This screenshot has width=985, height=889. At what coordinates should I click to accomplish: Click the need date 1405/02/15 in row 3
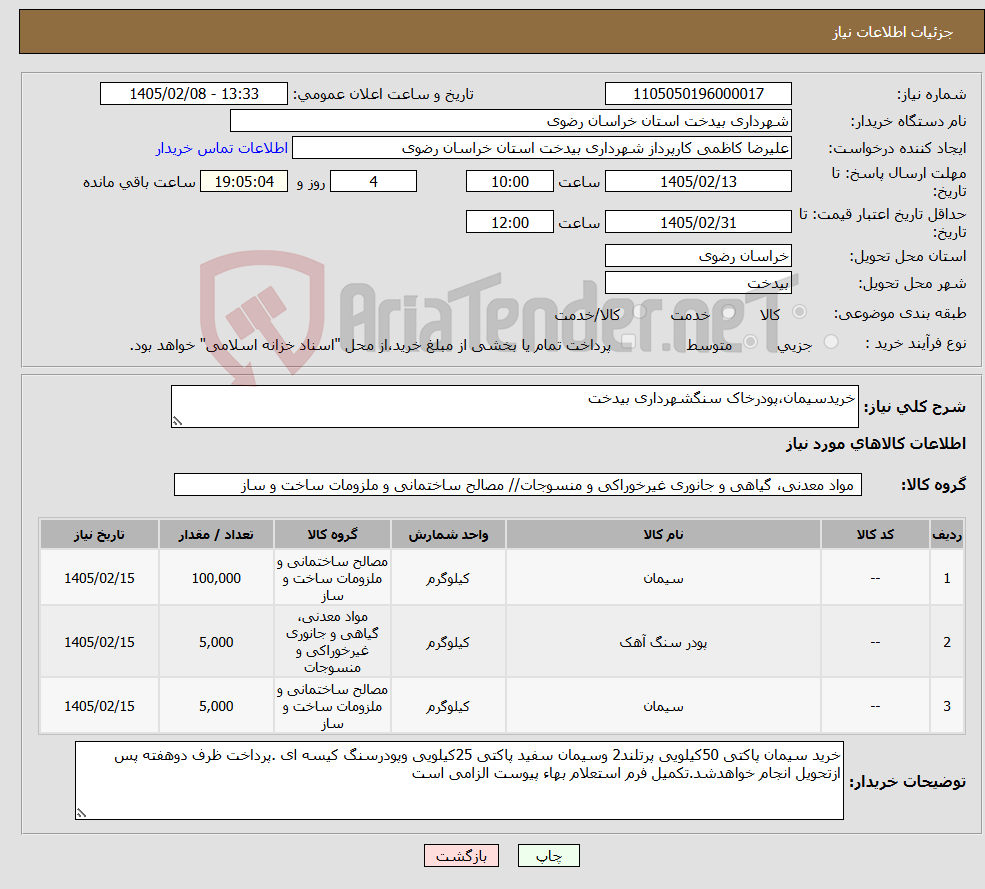(99, 706)
